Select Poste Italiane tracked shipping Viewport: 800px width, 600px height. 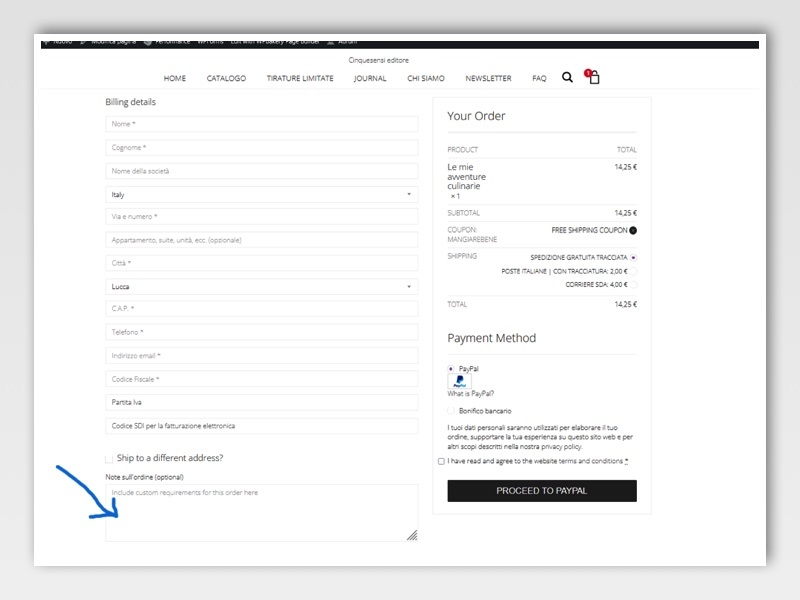(x=633, y=271)
